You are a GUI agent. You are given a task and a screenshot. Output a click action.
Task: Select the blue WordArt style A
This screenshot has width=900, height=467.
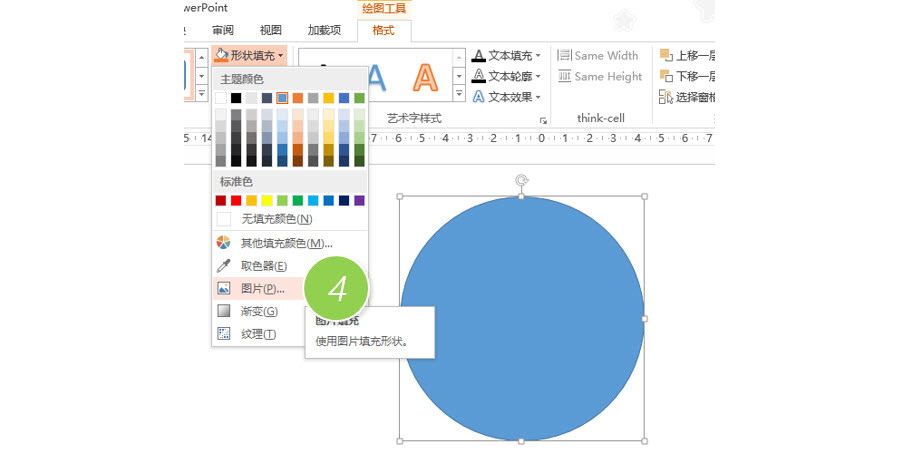[377, 77]
